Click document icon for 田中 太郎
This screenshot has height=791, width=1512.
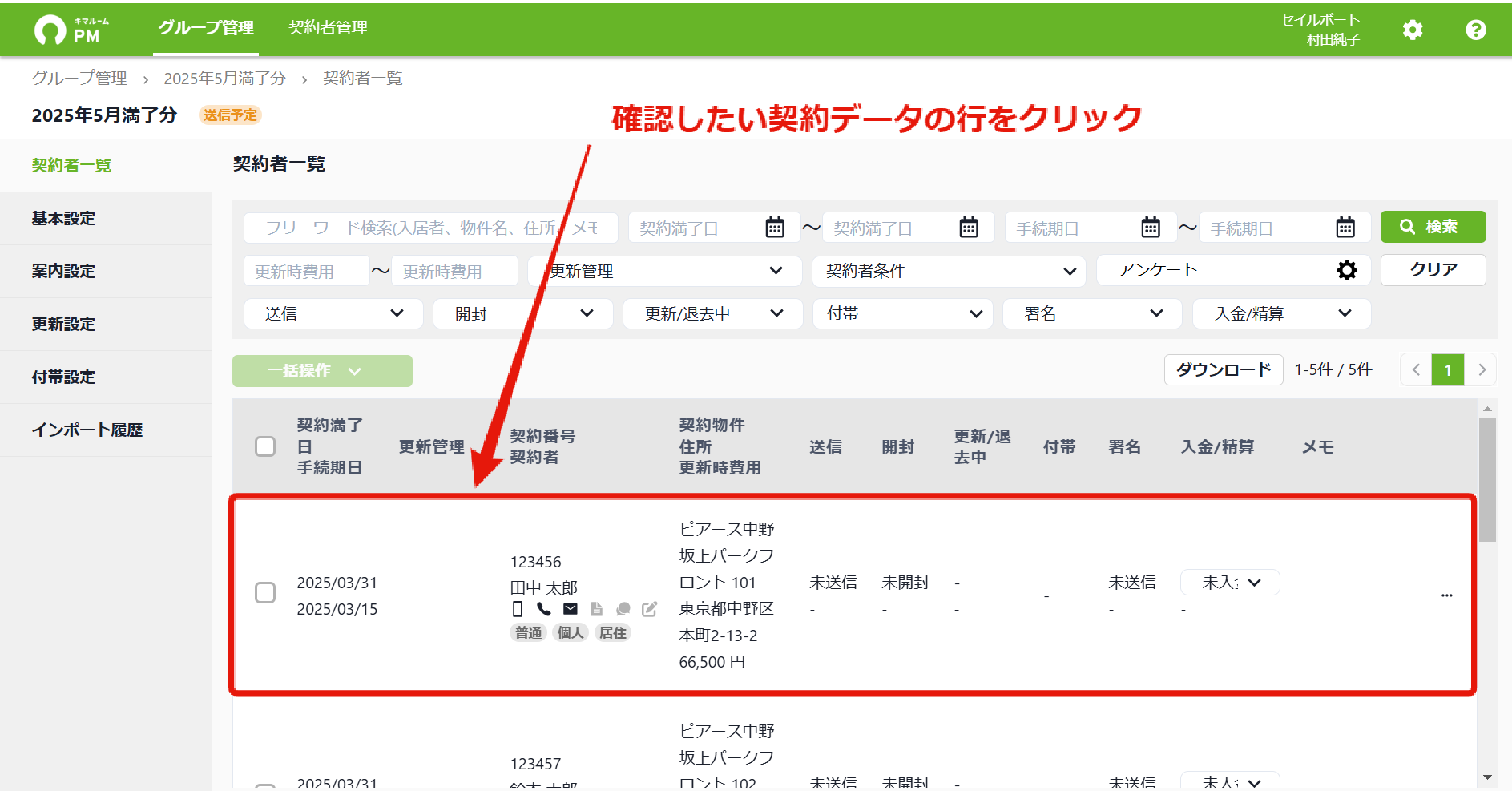click(597, 609)
